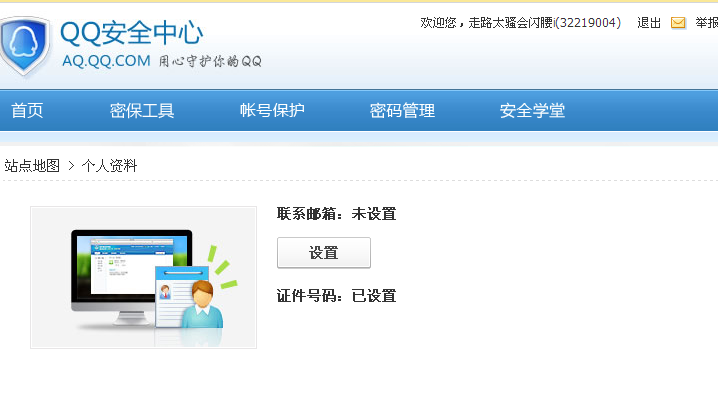This screenshot has height=417, width=718.
Task: Go to 密码管理 section
Action: 402,110
